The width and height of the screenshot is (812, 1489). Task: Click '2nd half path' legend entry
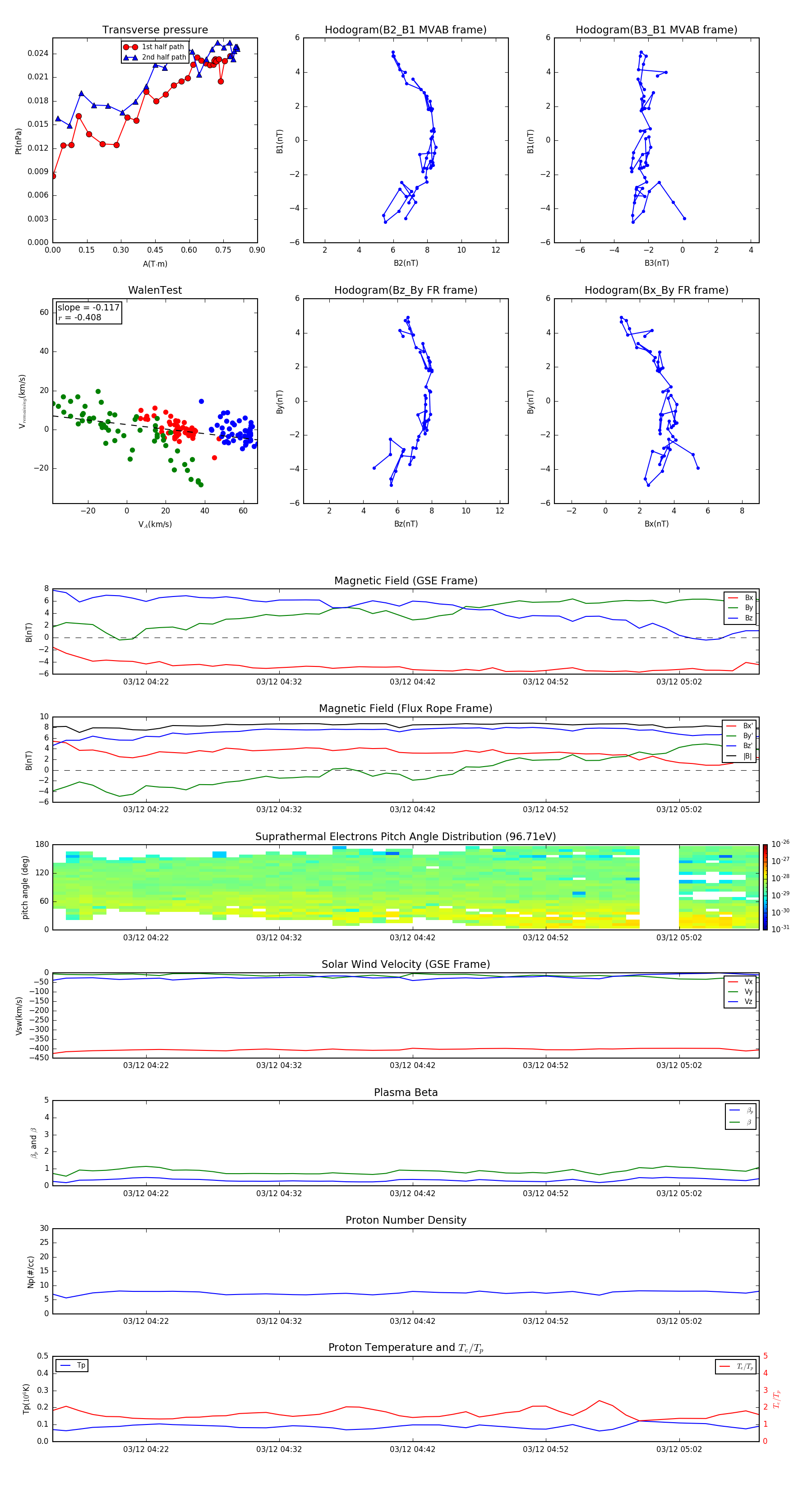pos(155,57)
